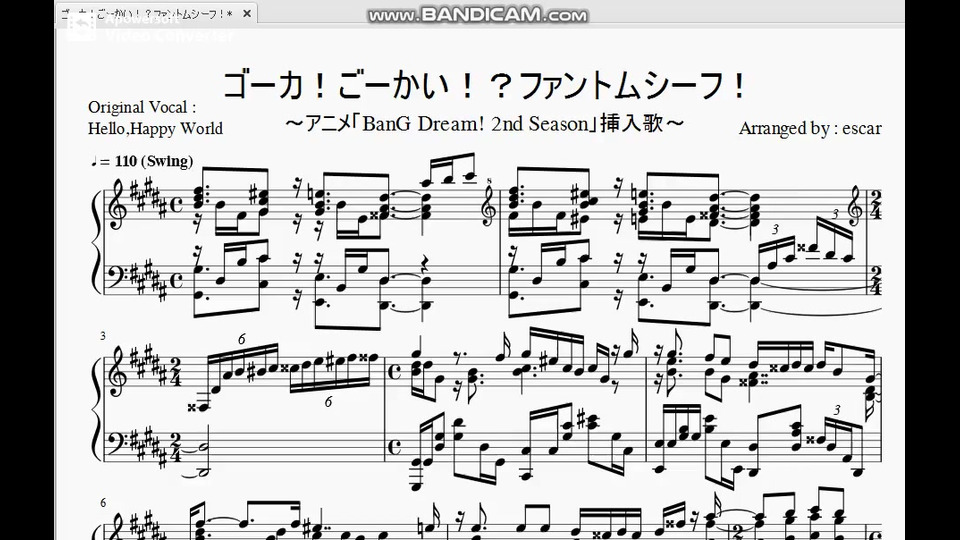Select the tempo marking 110 (Swing)

point(142,161)
